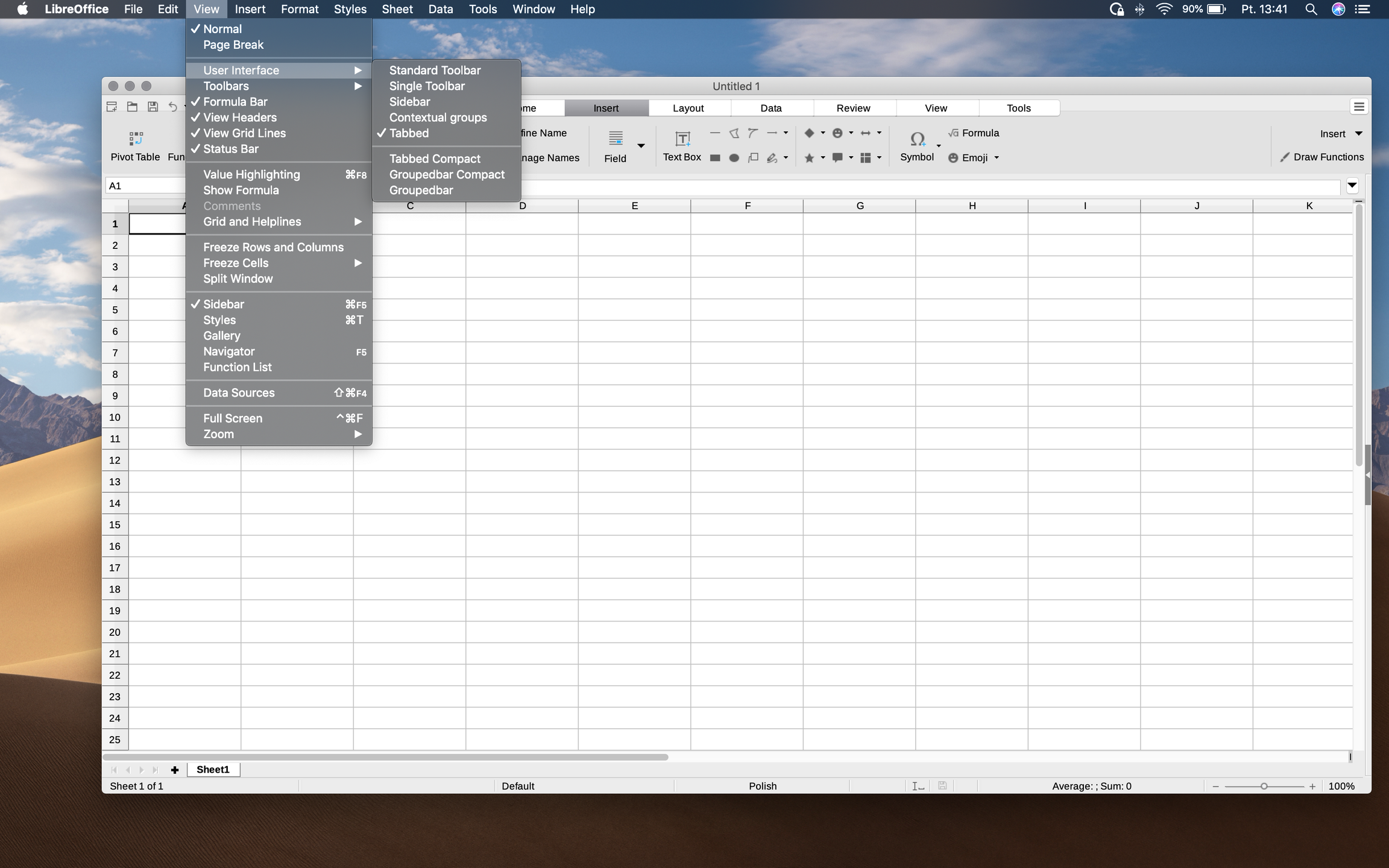The height and width of the screenshot is (868, 1389).
Task: Click the Draw Functions button
Action: tap(1322, 157)
